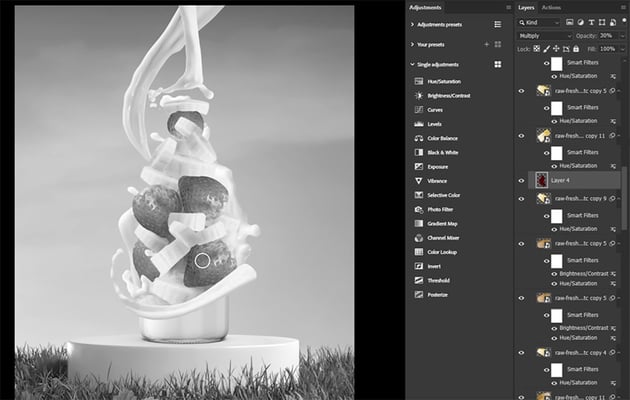Add an Invert adjustment
630x400 pixels.
pyautogui.click(x=428, y=266)
